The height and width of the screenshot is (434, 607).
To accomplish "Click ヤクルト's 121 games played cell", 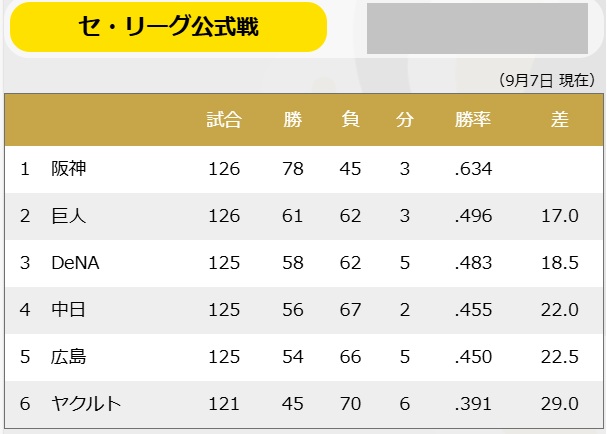I will [x=224, y=404].
